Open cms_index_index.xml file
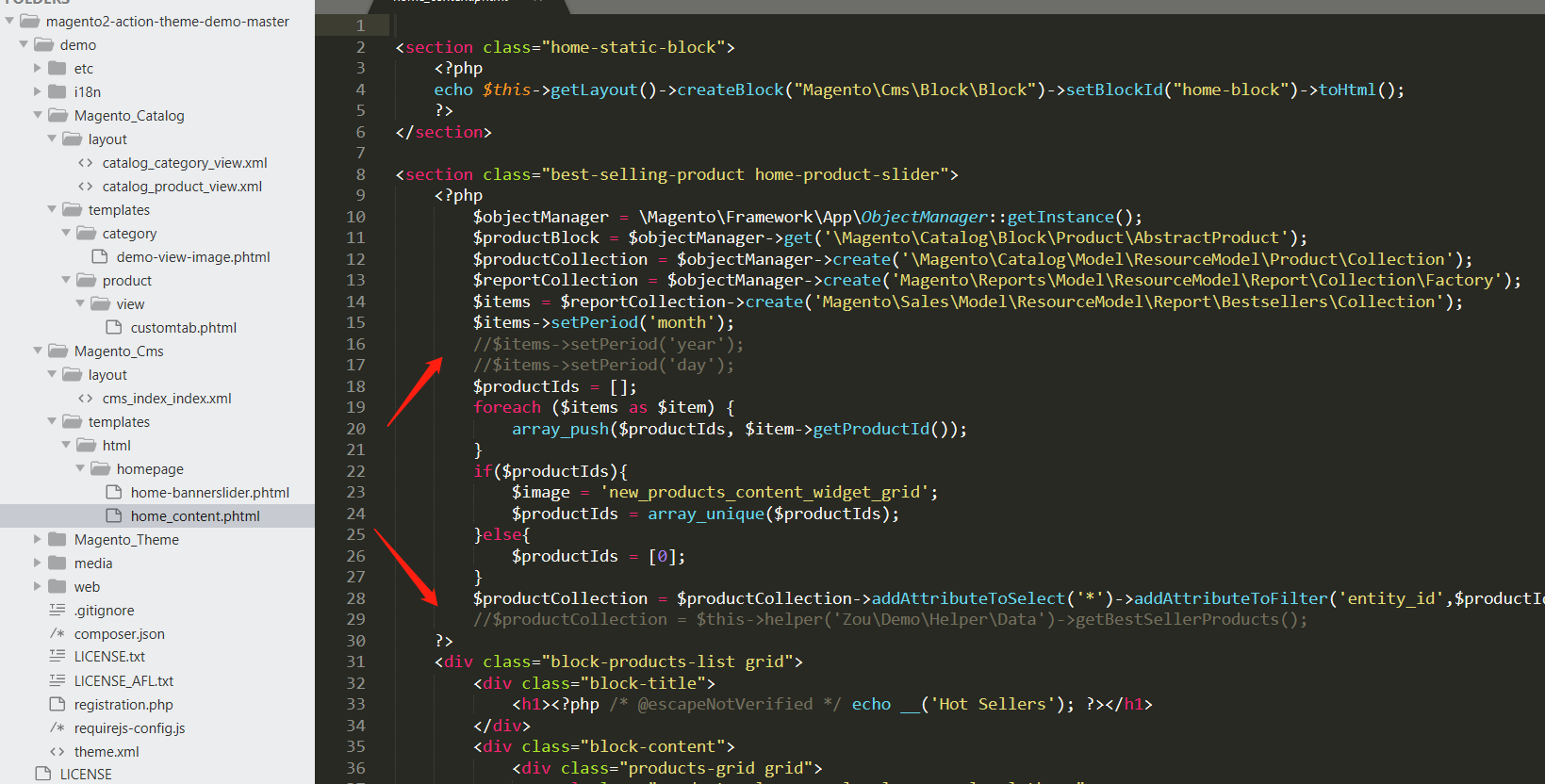This screenshot has width=1545, height=784. [x=167, y=398]
